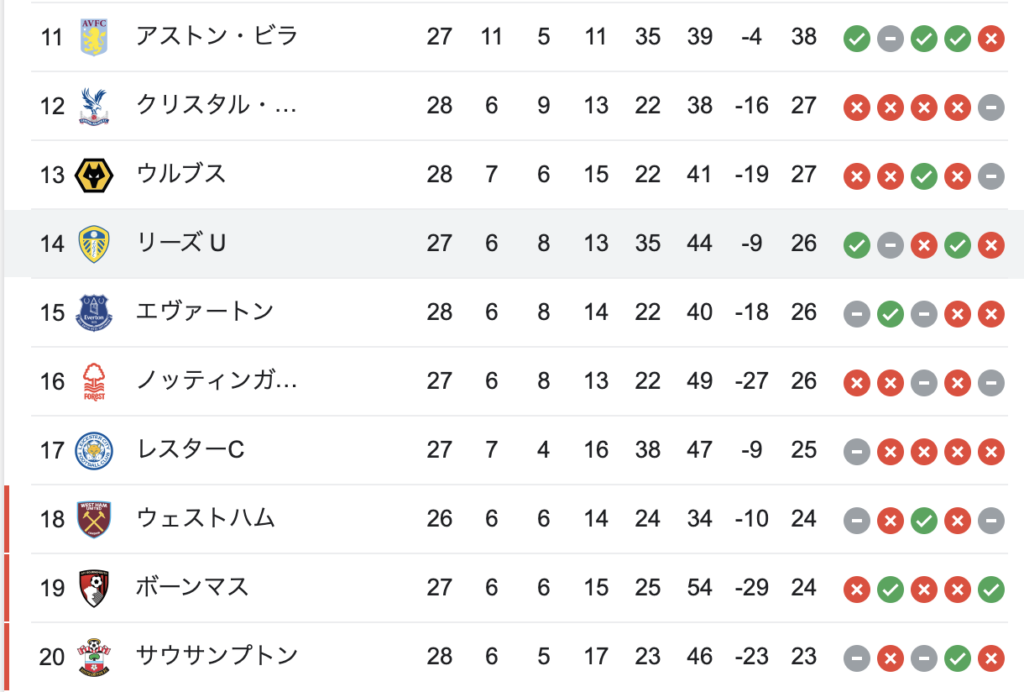Click Bournemouth's most recent green win marker
Screen dimensions: 1024x692
pos(991,590)
